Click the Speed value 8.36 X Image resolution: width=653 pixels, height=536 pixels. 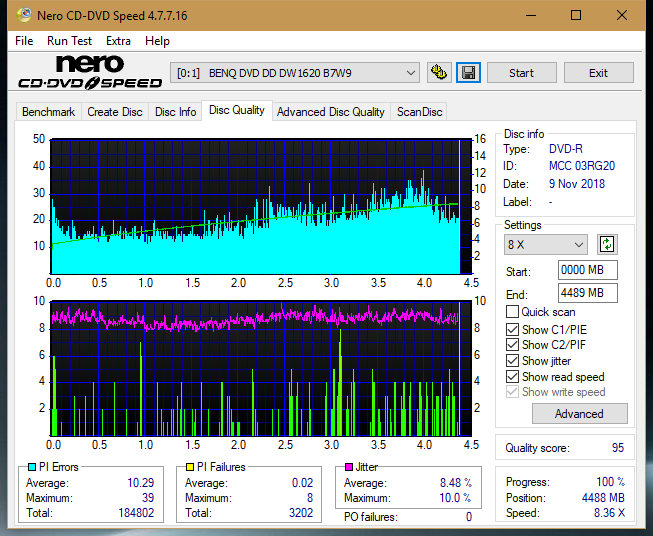[609, 513]
